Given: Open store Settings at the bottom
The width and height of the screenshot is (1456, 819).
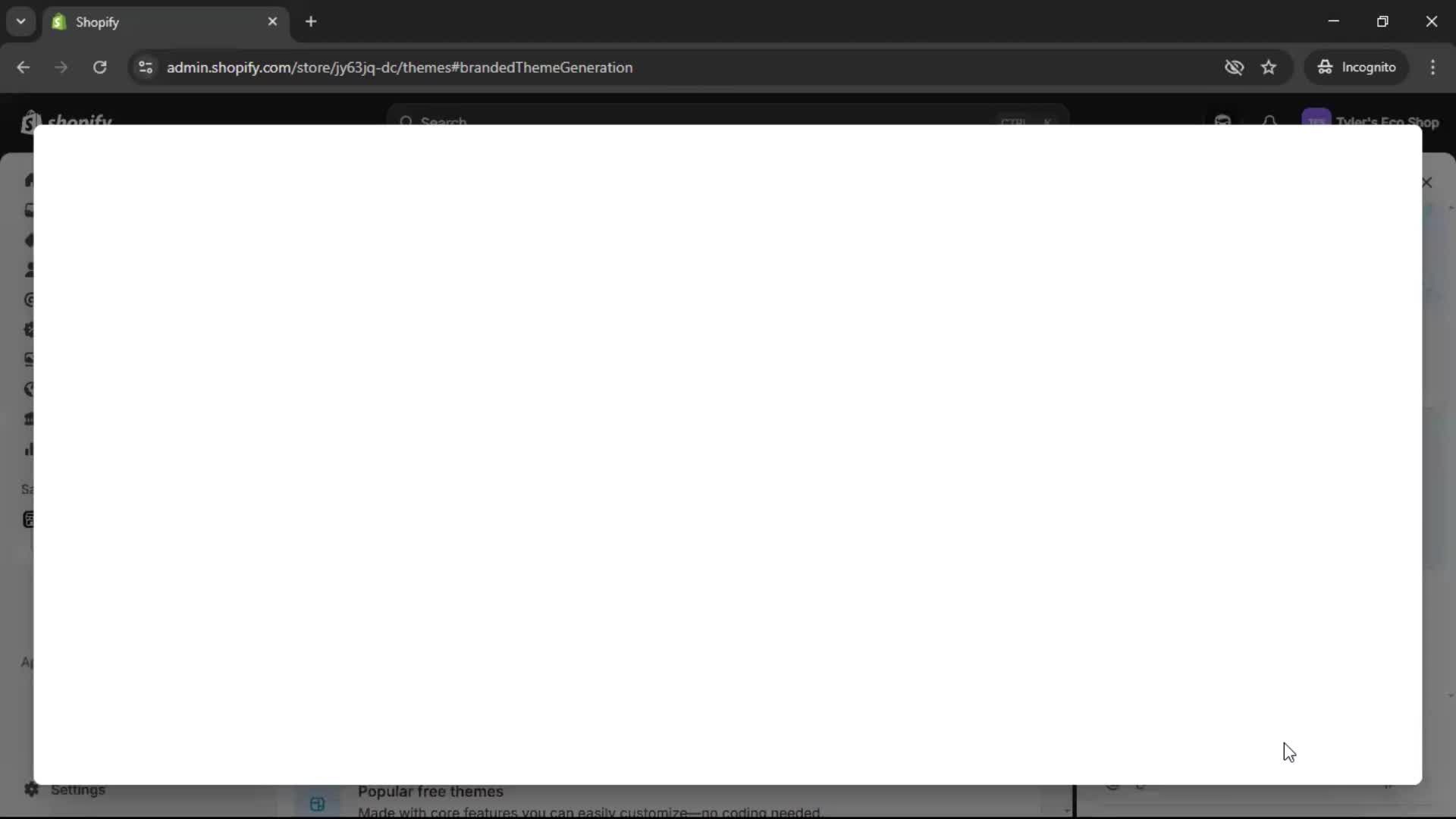Looking at the screenshot, I should pyautogui.click(x=78, y=790).
